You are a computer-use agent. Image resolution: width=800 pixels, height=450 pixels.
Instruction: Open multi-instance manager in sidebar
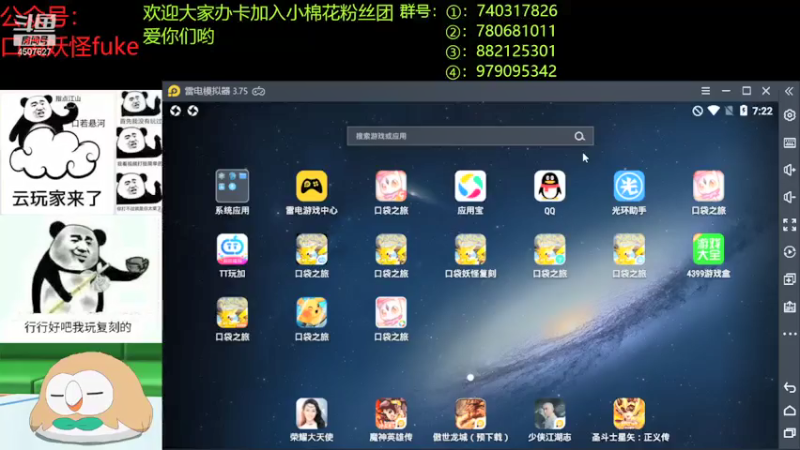tap(789, 279)
